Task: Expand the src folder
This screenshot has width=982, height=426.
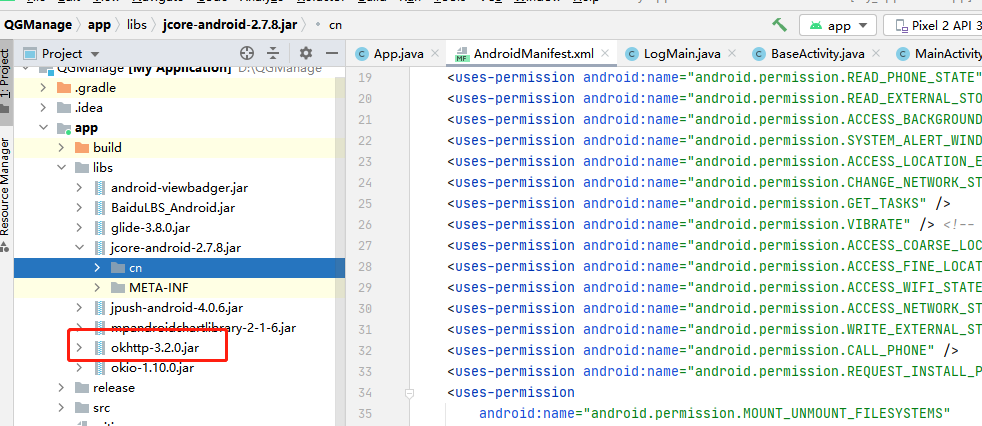Action: [x=61, y=408]
